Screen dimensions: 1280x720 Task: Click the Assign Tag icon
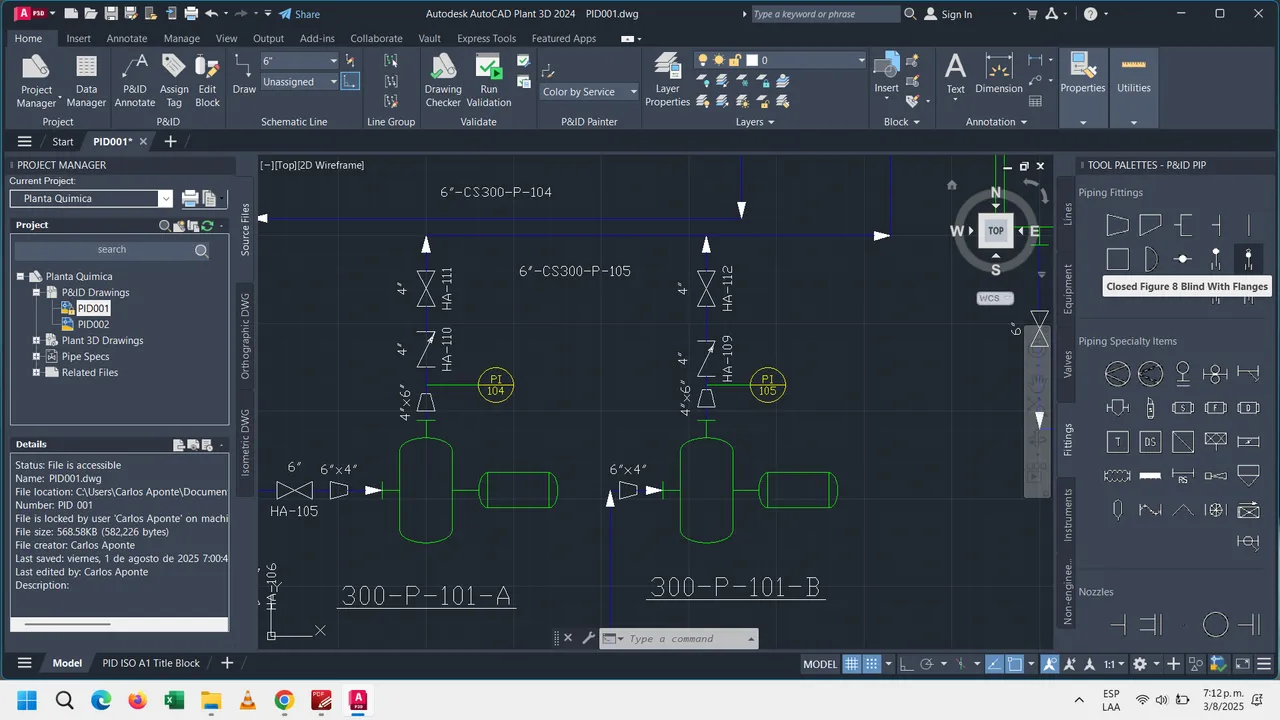point(174,80)
